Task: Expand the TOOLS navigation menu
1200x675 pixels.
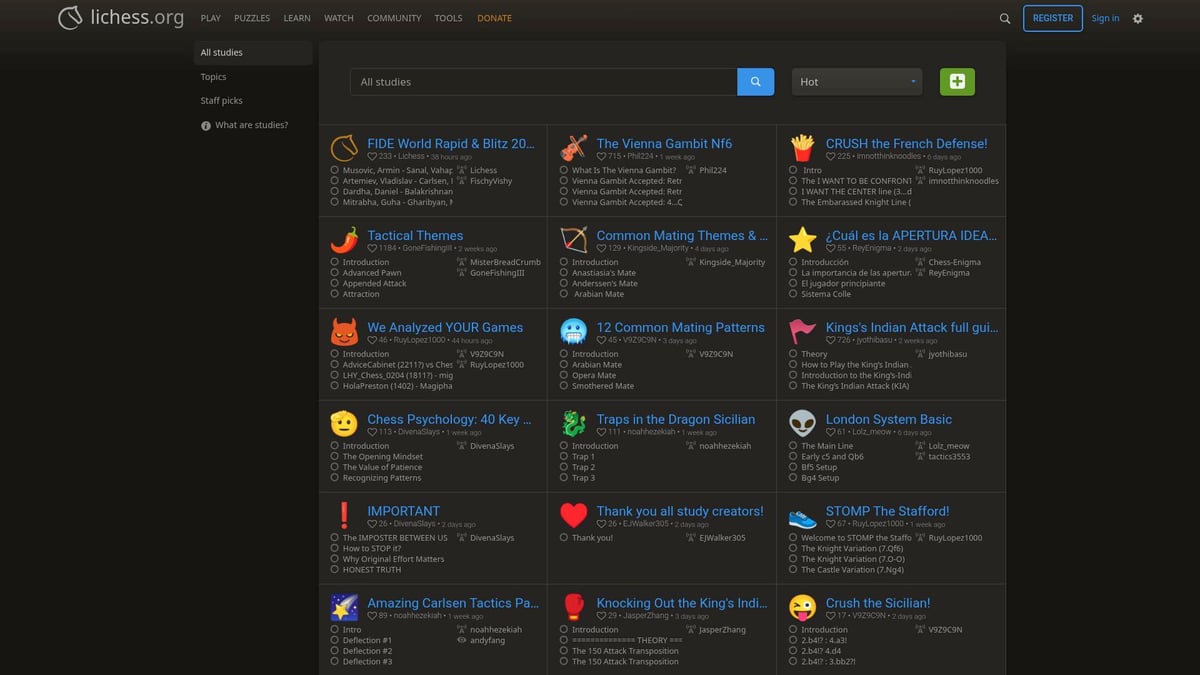Action: coord(448,18)
